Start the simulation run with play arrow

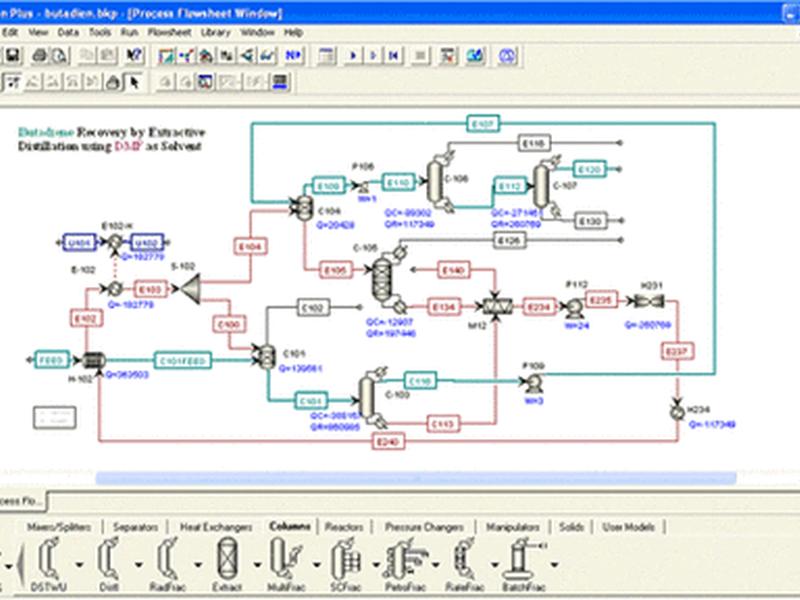click(x=352, y=55)
